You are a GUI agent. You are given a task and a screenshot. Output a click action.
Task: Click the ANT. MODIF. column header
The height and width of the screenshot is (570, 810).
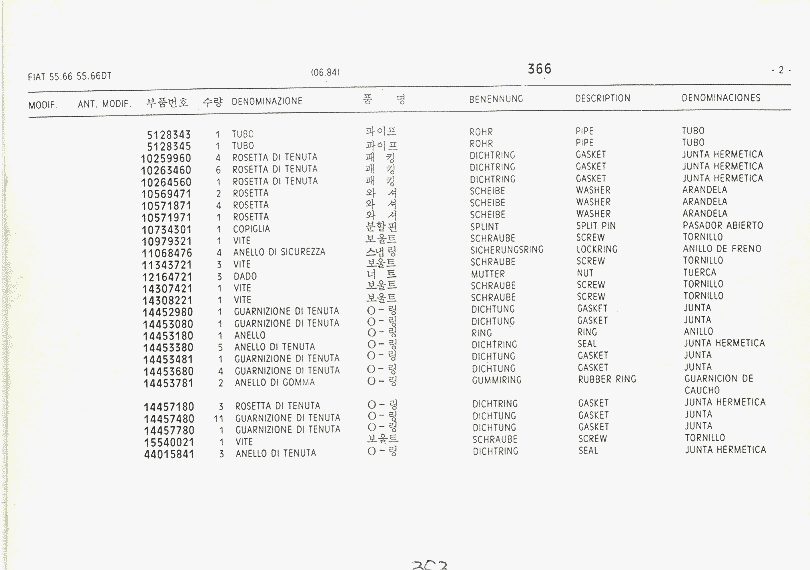pos(104,104)
